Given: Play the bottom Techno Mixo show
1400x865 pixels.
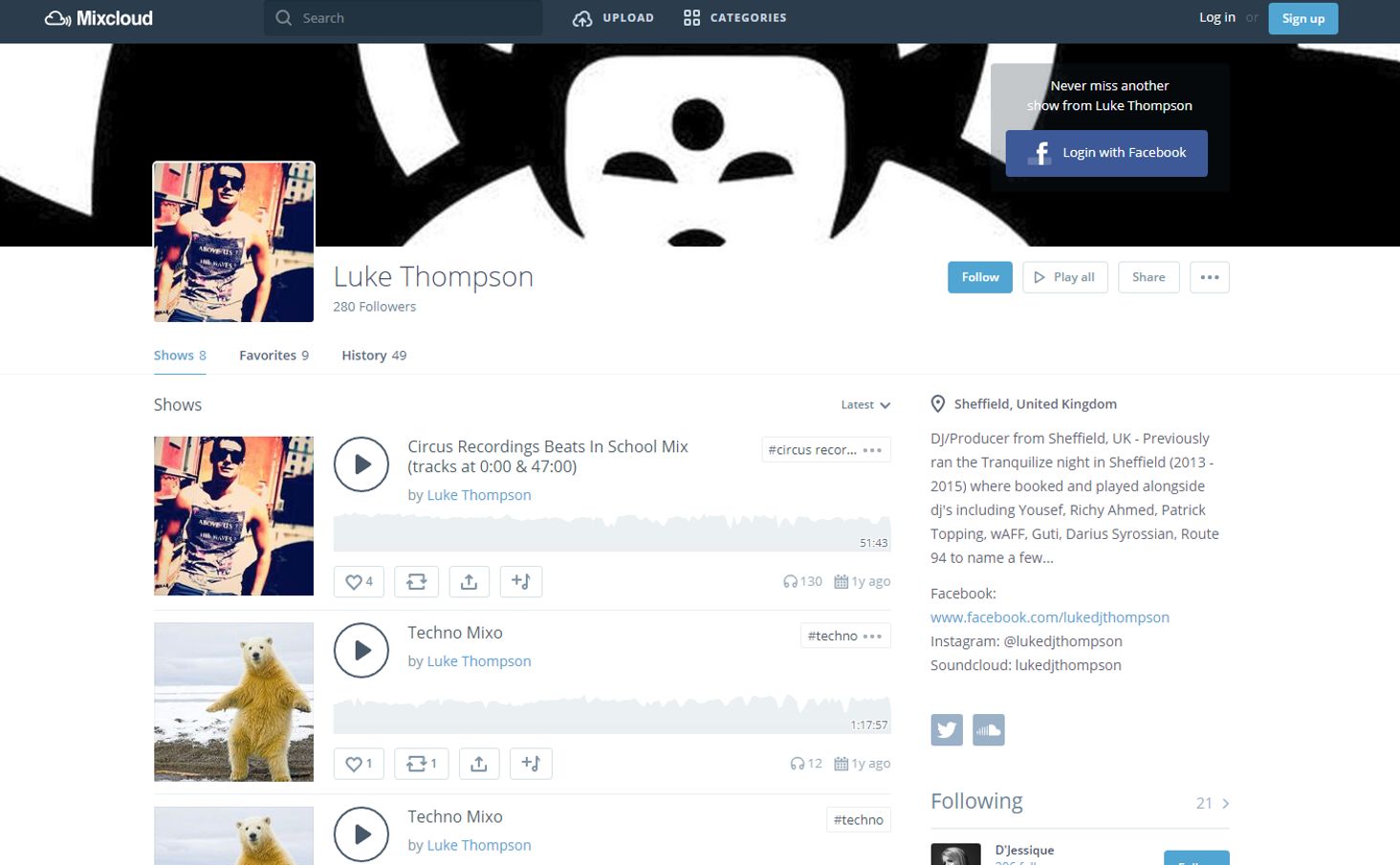Looking at the screenshot, I should pos(361,834).
